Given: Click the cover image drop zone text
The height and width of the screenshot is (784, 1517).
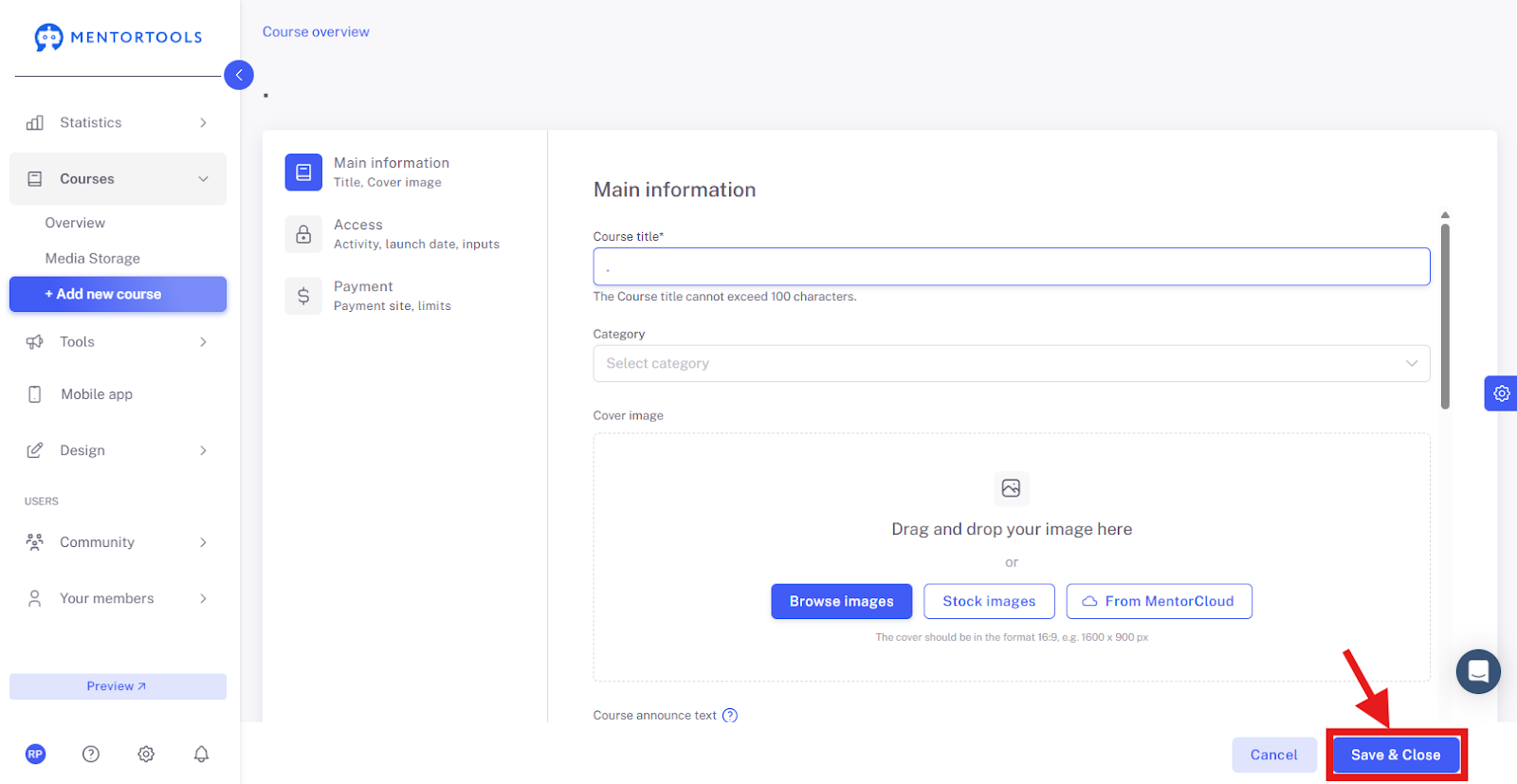Looking at the screenshot, I should coord(1012,529).
